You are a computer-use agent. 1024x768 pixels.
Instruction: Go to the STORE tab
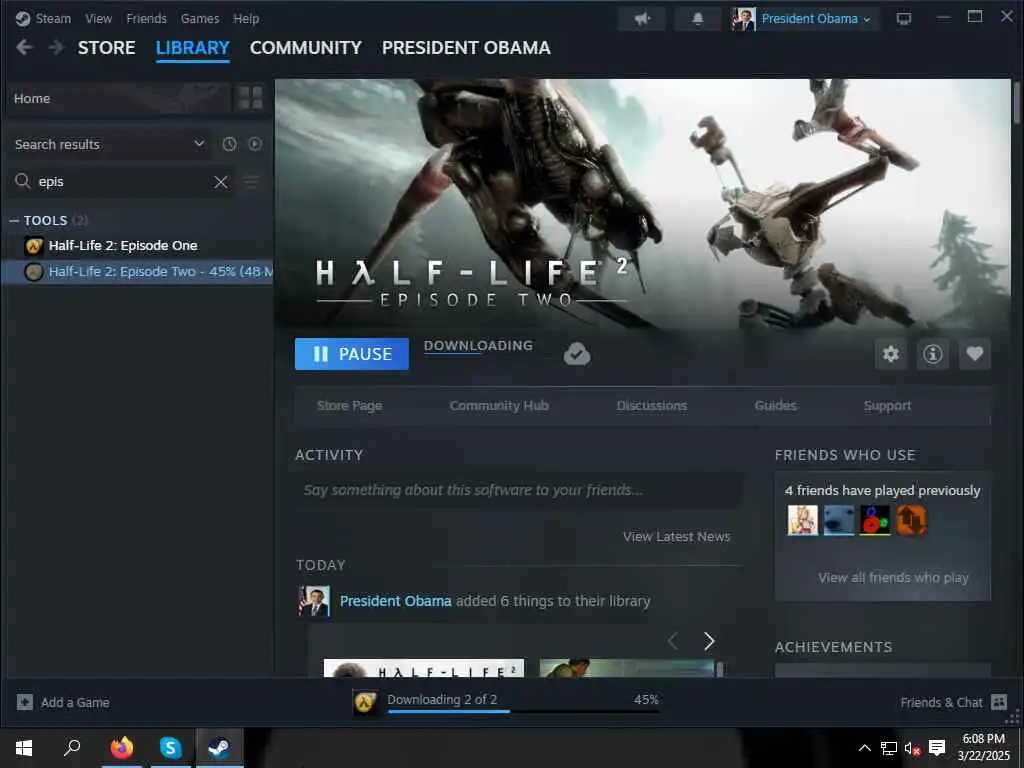tap(106, 48)
